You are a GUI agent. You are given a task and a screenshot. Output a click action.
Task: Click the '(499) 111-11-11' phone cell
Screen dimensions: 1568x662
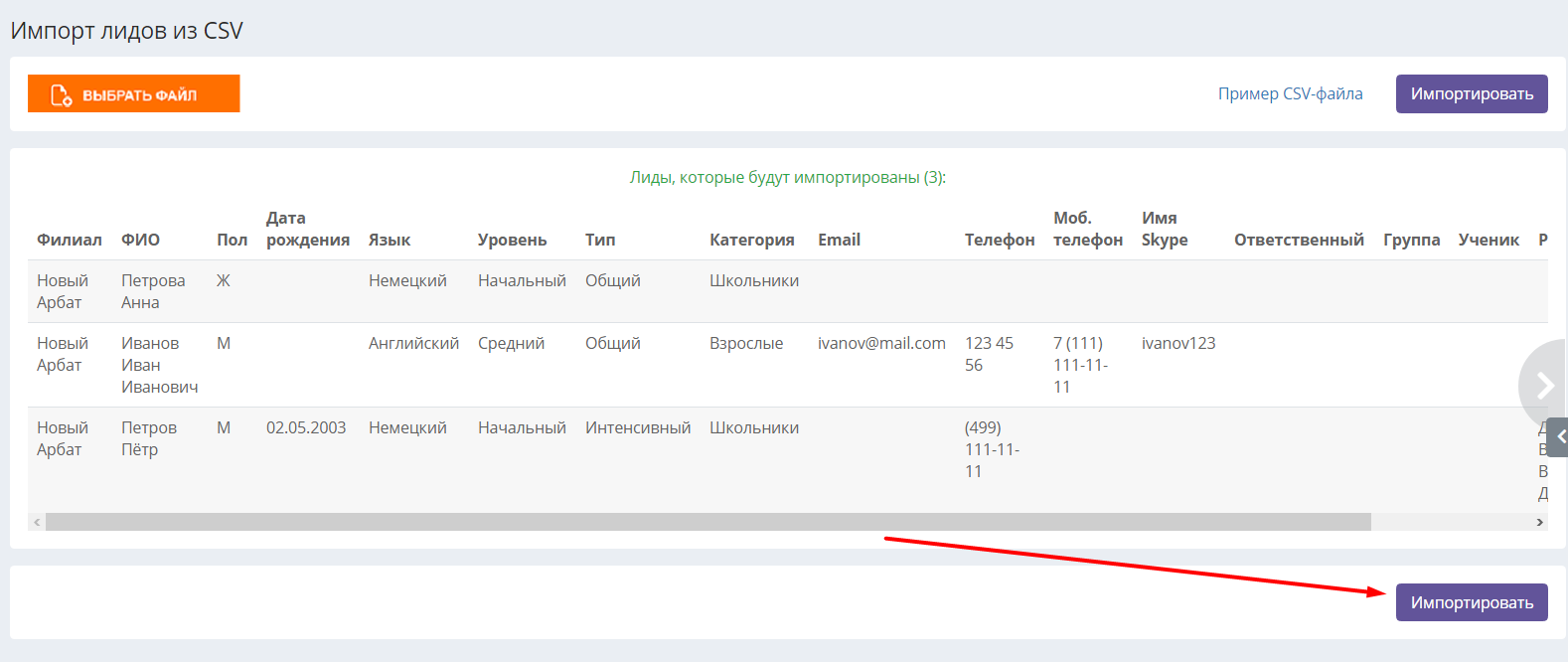[x=992, y=449]
